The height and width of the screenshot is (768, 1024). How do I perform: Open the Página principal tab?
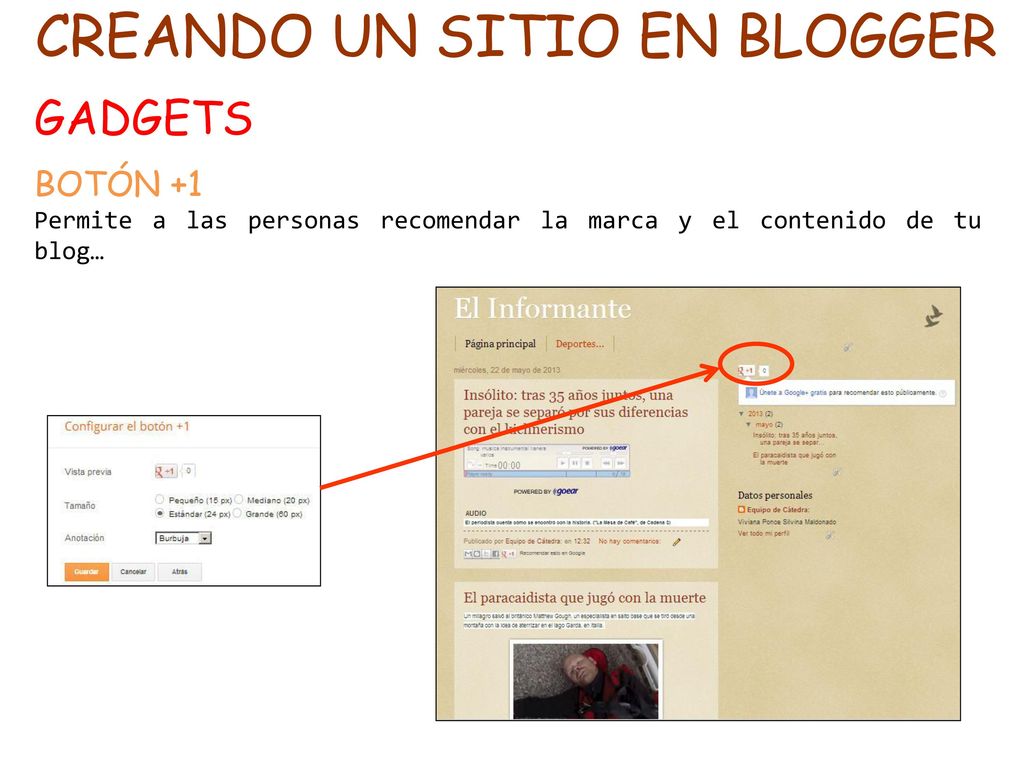[500, 344]
